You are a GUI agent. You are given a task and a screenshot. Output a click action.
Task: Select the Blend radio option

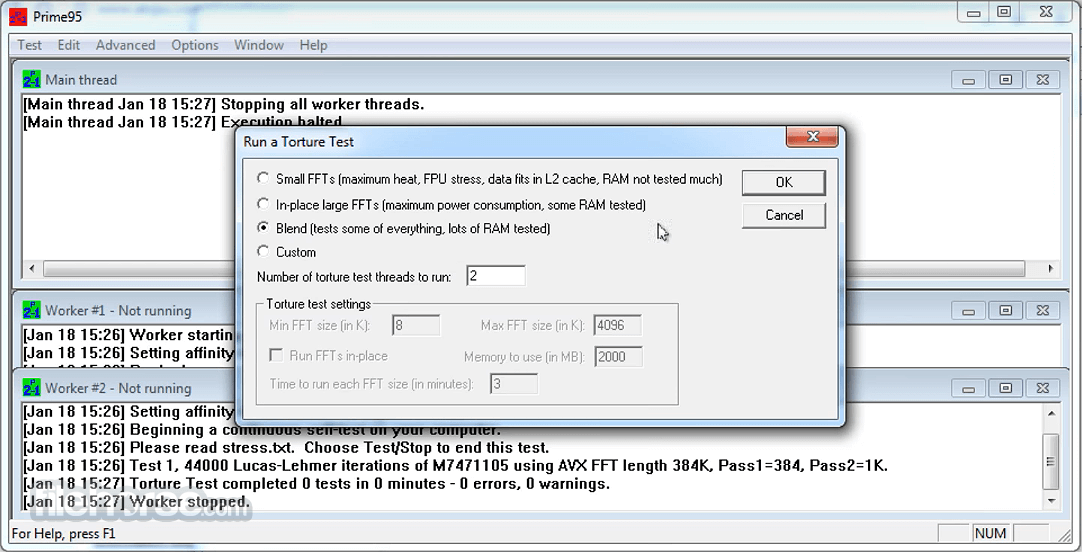tap(263, 227)
